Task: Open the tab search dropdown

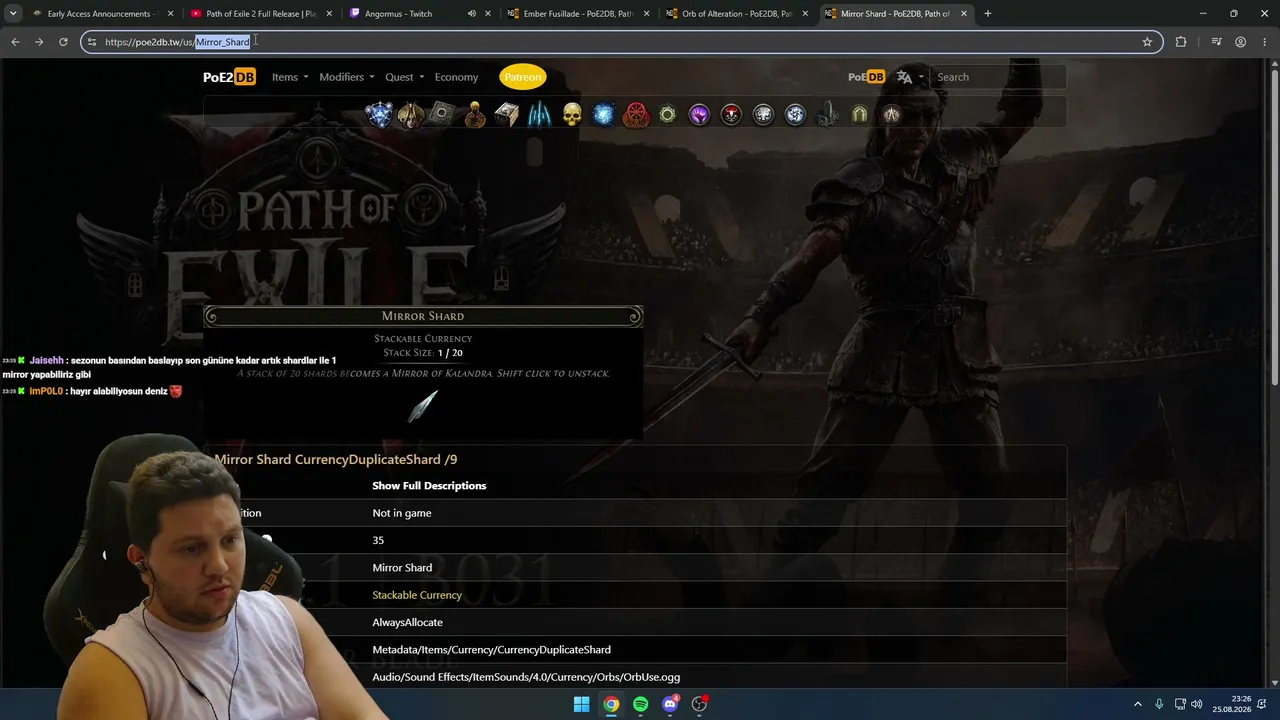Action: [x=13, y=14]
